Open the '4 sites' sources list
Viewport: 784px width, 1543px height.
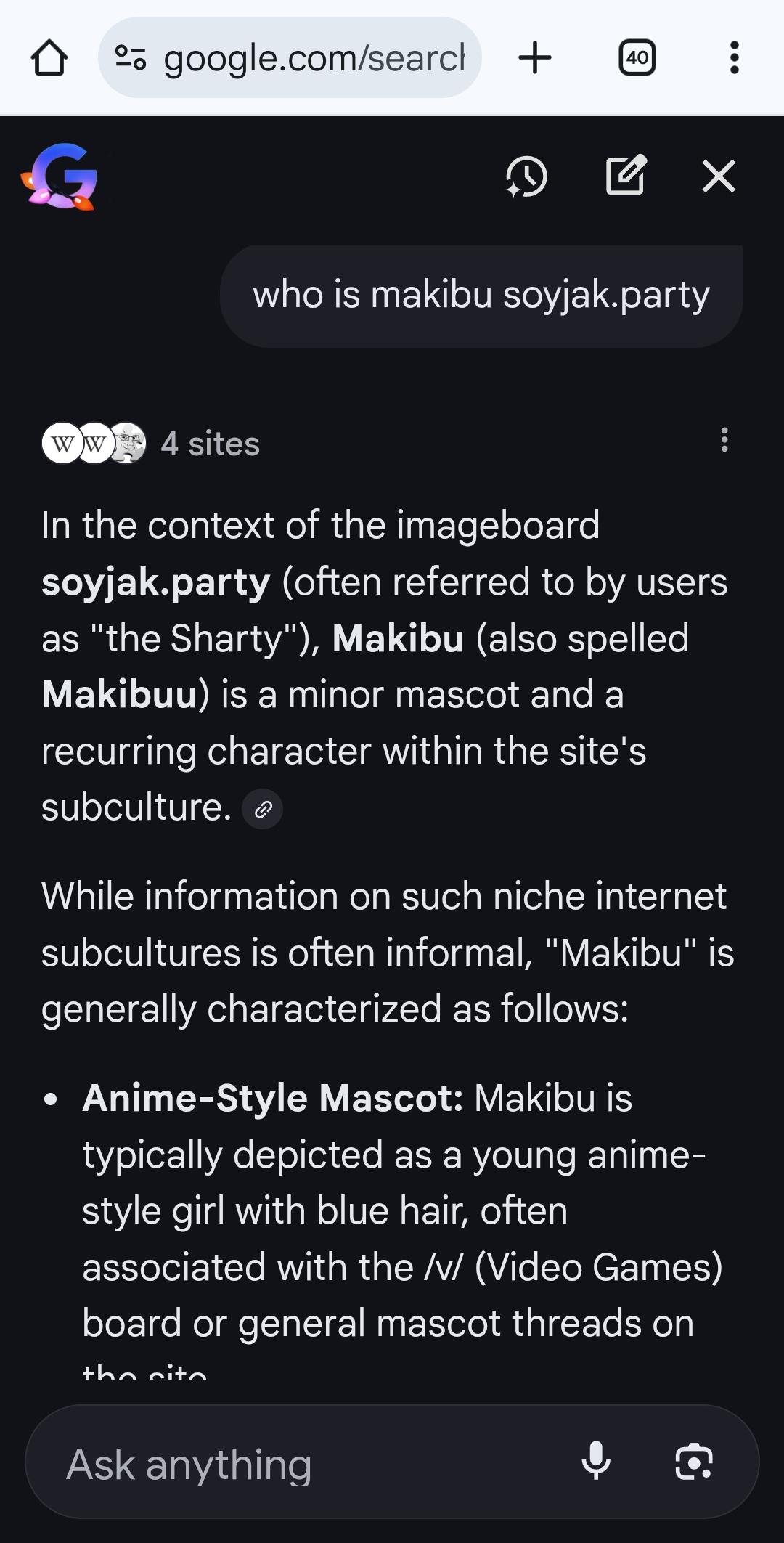click(210, 444)
